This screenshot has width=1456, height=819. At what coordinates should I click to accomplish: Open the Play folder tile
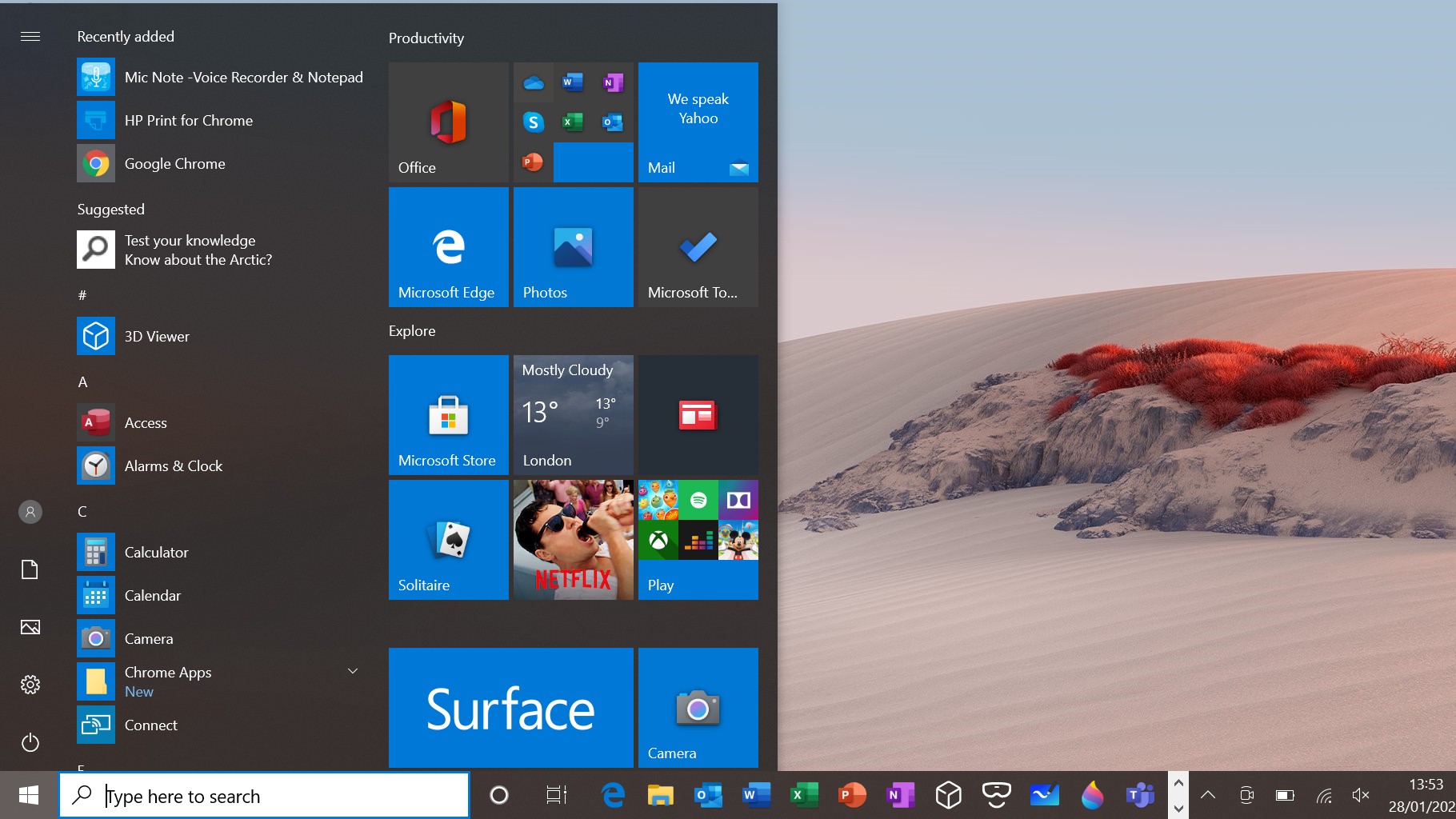pyautogui.click(x=698, y=540)
